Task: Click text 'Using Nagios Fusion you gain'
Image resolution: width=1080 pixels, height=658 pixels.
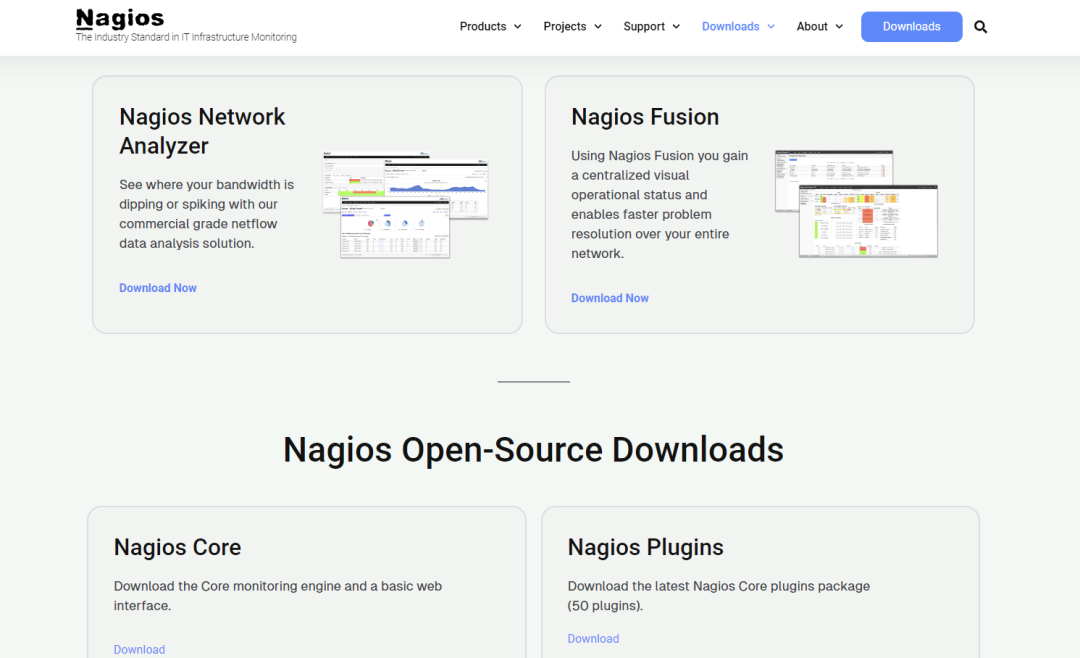Action: pos(659,156)
